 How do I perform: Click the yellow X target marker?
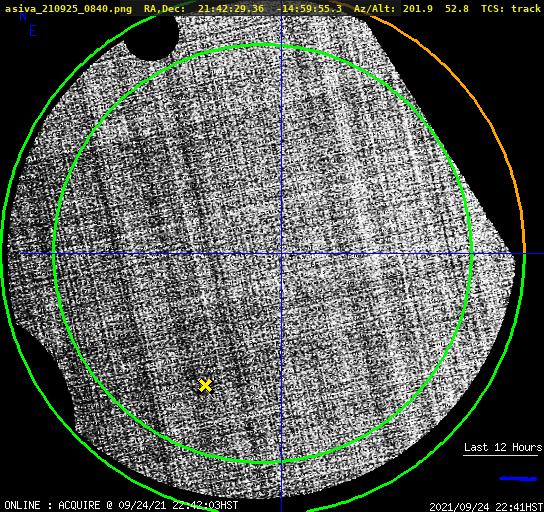pyautogui.click(x=205, y=385)
